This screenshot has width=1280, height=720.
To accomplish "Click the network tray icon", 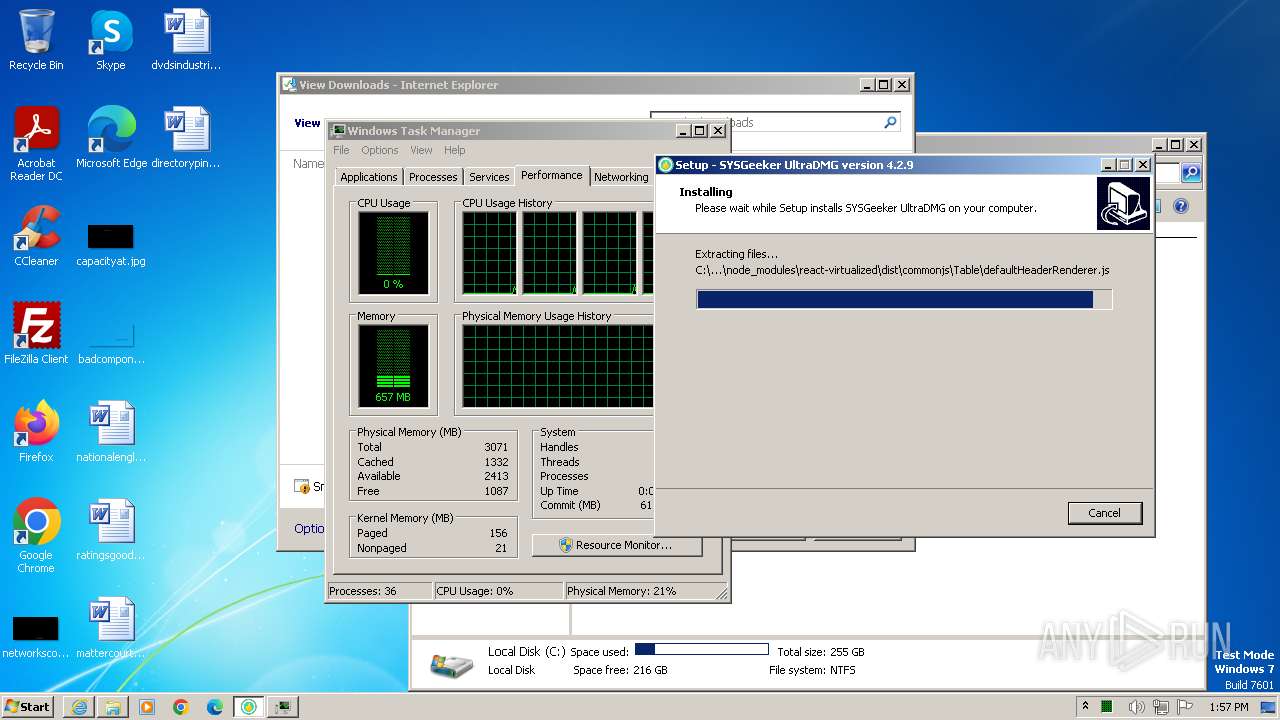I will click(1160, 707).
